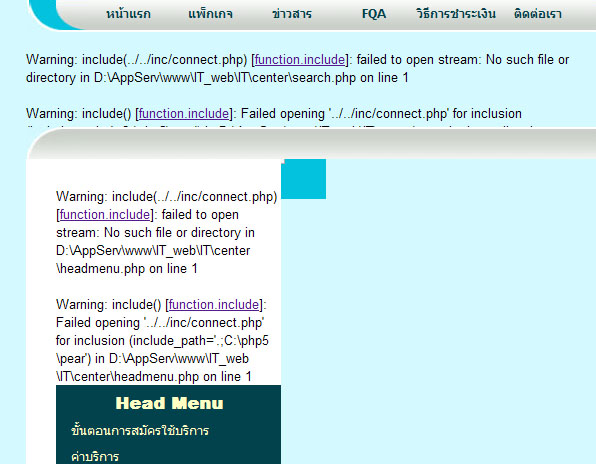Follow function.include link in search.php failed stream warning
This screenshot has height=464, width=596.
tap(300, 60)
